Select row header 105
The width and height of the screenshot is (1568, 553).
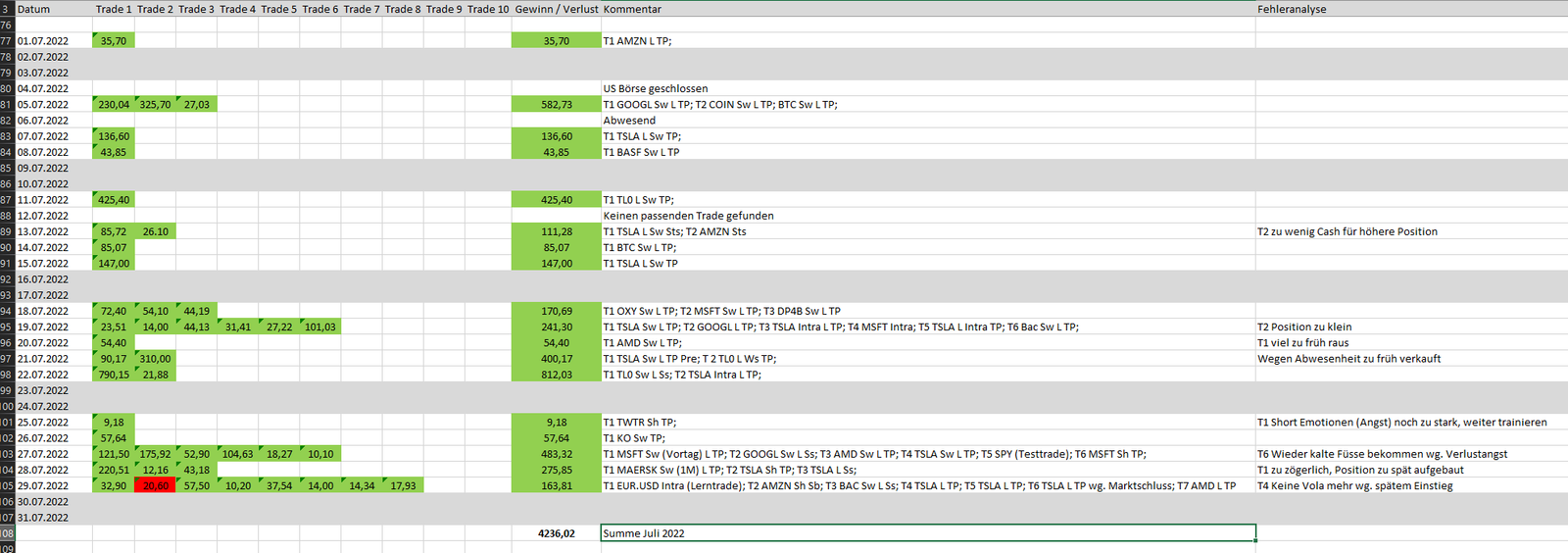tap(7, 486)
